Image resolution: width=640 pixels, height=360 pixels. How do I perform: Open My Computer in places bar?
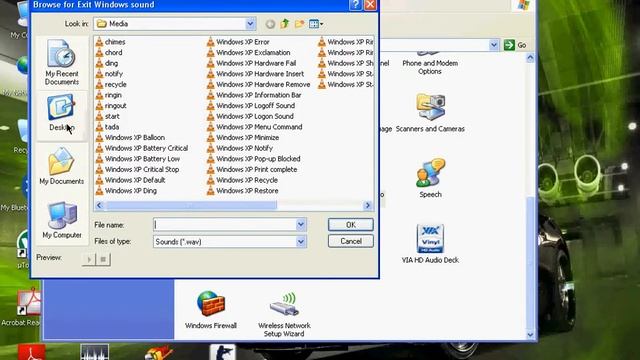coord(62,220)
